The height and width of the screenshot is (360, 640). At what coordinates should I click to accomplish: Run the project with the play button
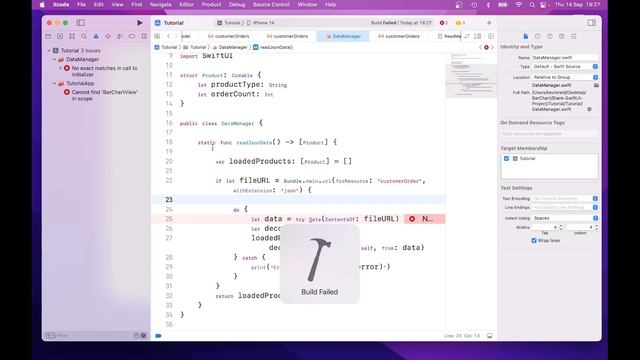[140, 23]
